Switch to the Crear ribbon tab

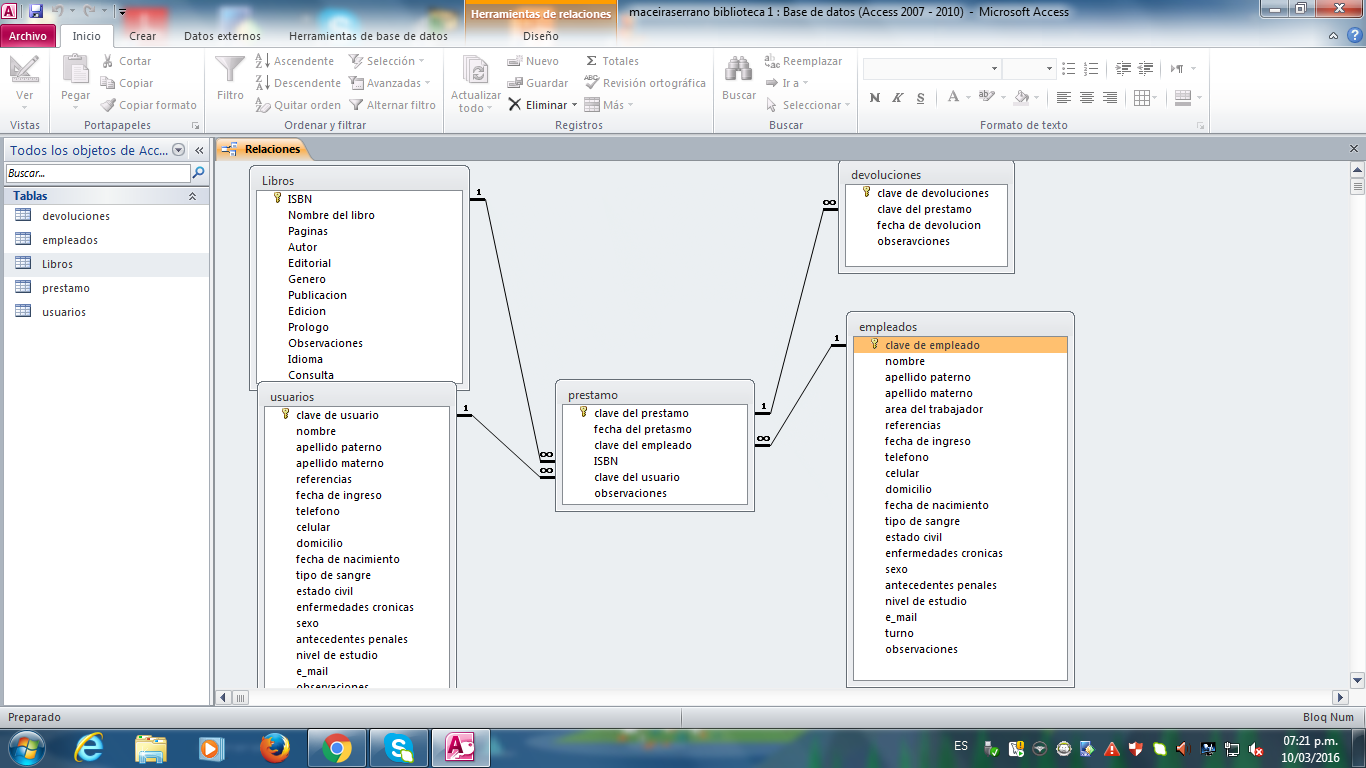[x=142, y=36]
